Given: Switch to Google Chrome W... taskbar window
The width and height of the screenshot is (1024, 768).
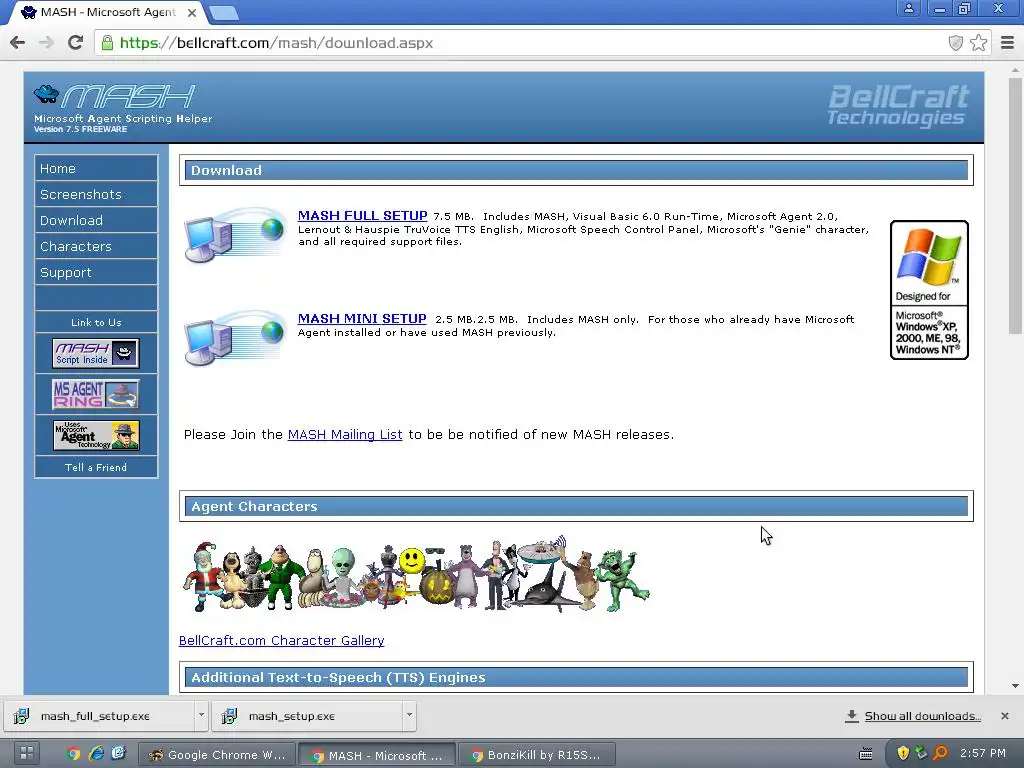Looking at the screenshot, I should click(x=217, y=755).
